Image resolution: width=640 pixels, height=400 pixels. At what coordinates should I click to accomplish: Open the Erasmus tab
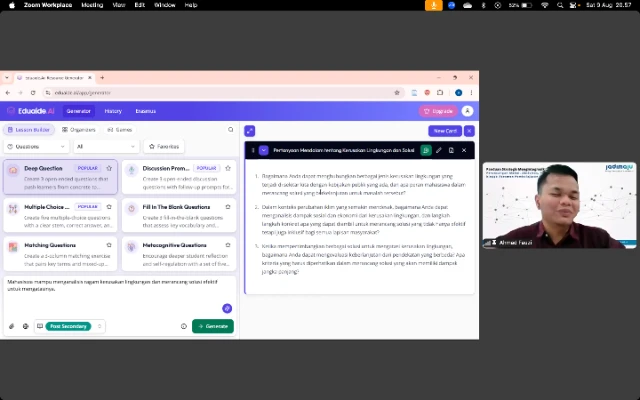(x=145, y=111)
